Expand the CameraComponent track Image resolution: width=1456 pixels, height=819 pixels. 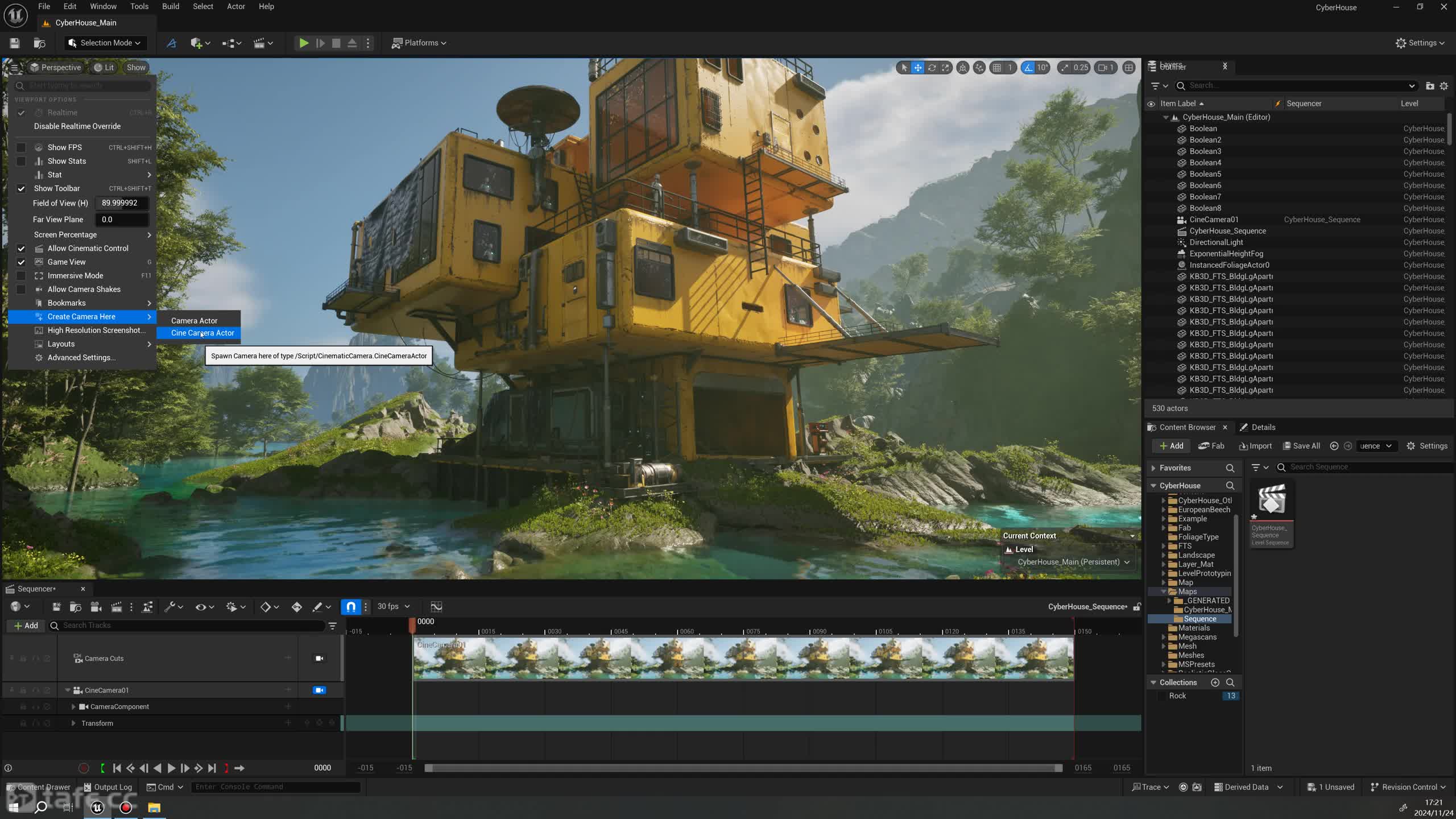(73, 707)
